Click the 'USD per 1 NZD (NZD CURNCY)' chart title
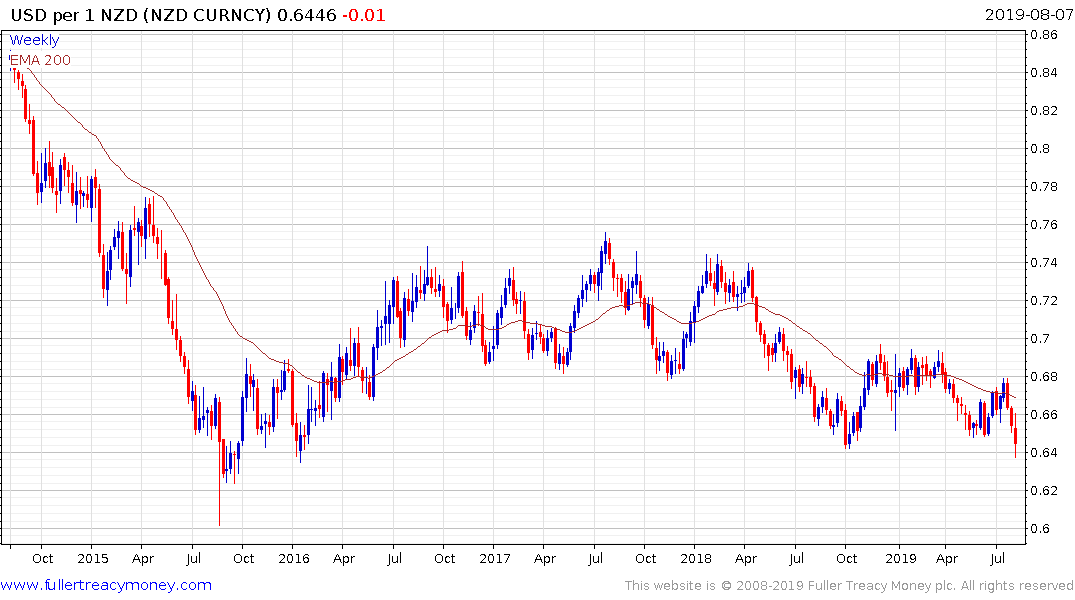The image size is (1075, 600). (x=141, y=15)
